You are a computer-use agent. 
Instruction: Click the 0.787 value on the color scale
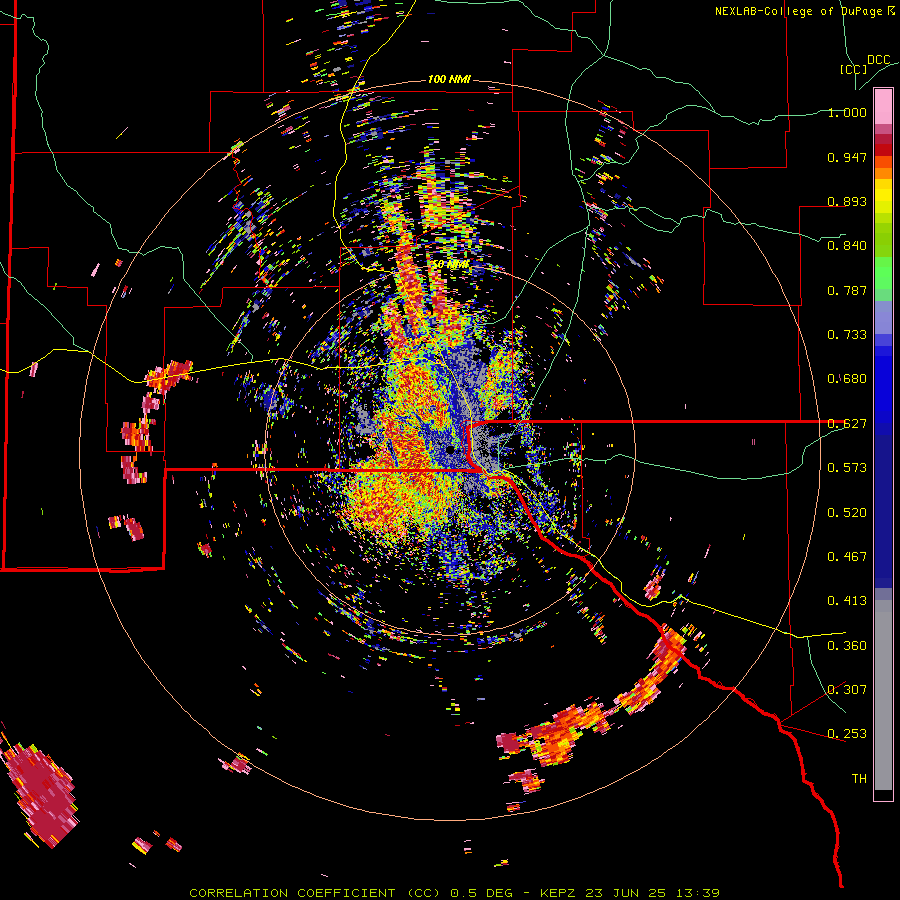[847, 290]
